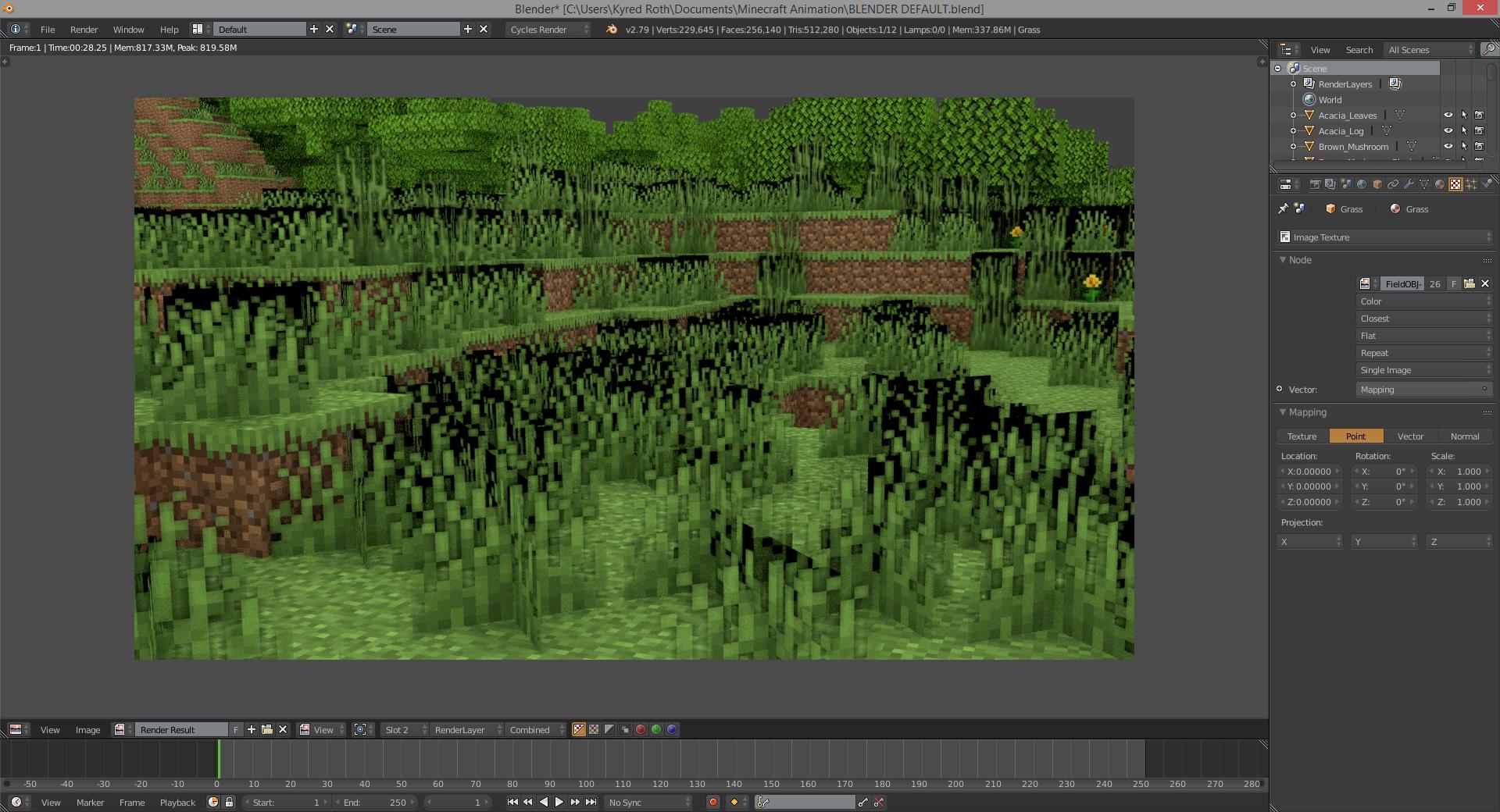Open the Closest interpolation dropdown
This screenshot has height=812, width=1500.
[1424, 319]
